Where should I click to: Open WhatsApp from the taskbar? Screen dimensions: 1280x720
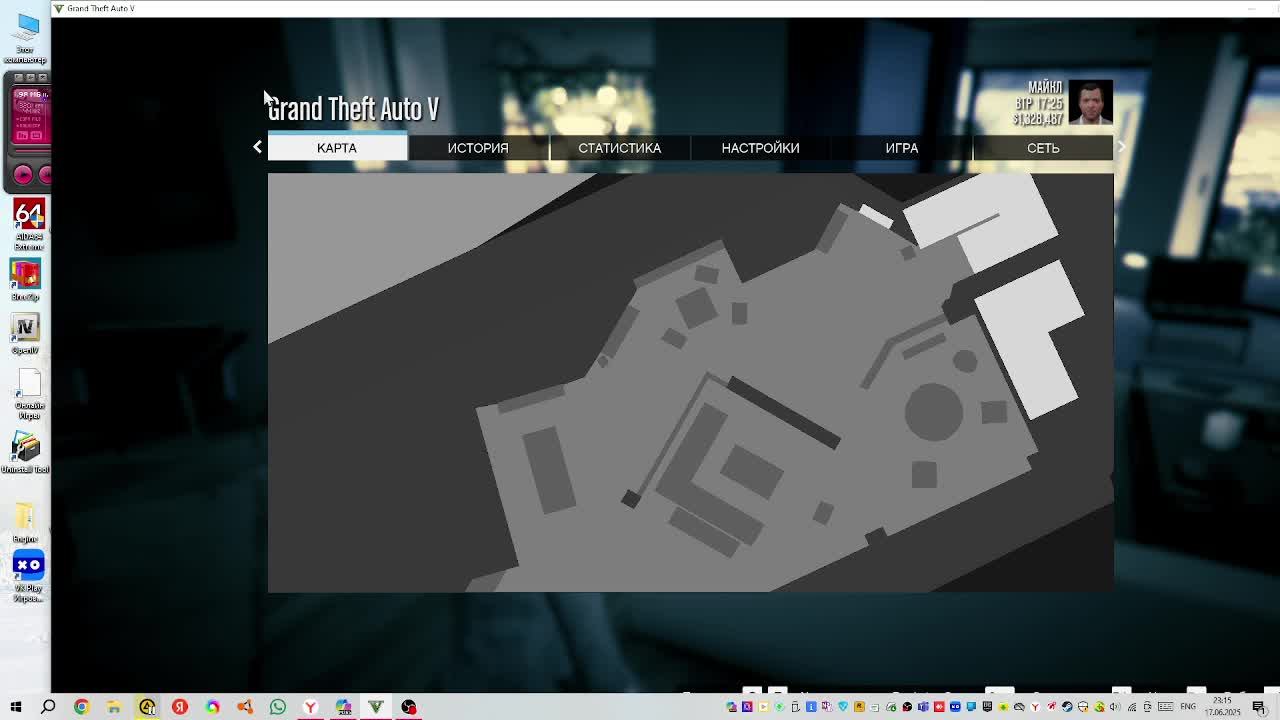[278, 707]
